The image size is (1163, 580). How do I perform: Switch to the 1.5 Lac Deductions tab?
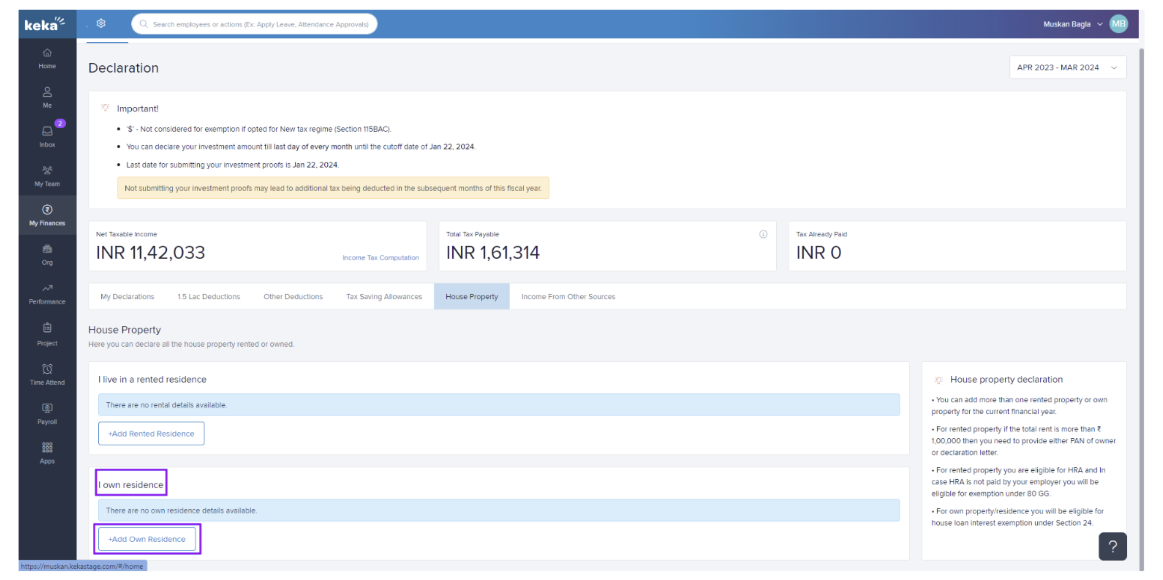(208, 297)
